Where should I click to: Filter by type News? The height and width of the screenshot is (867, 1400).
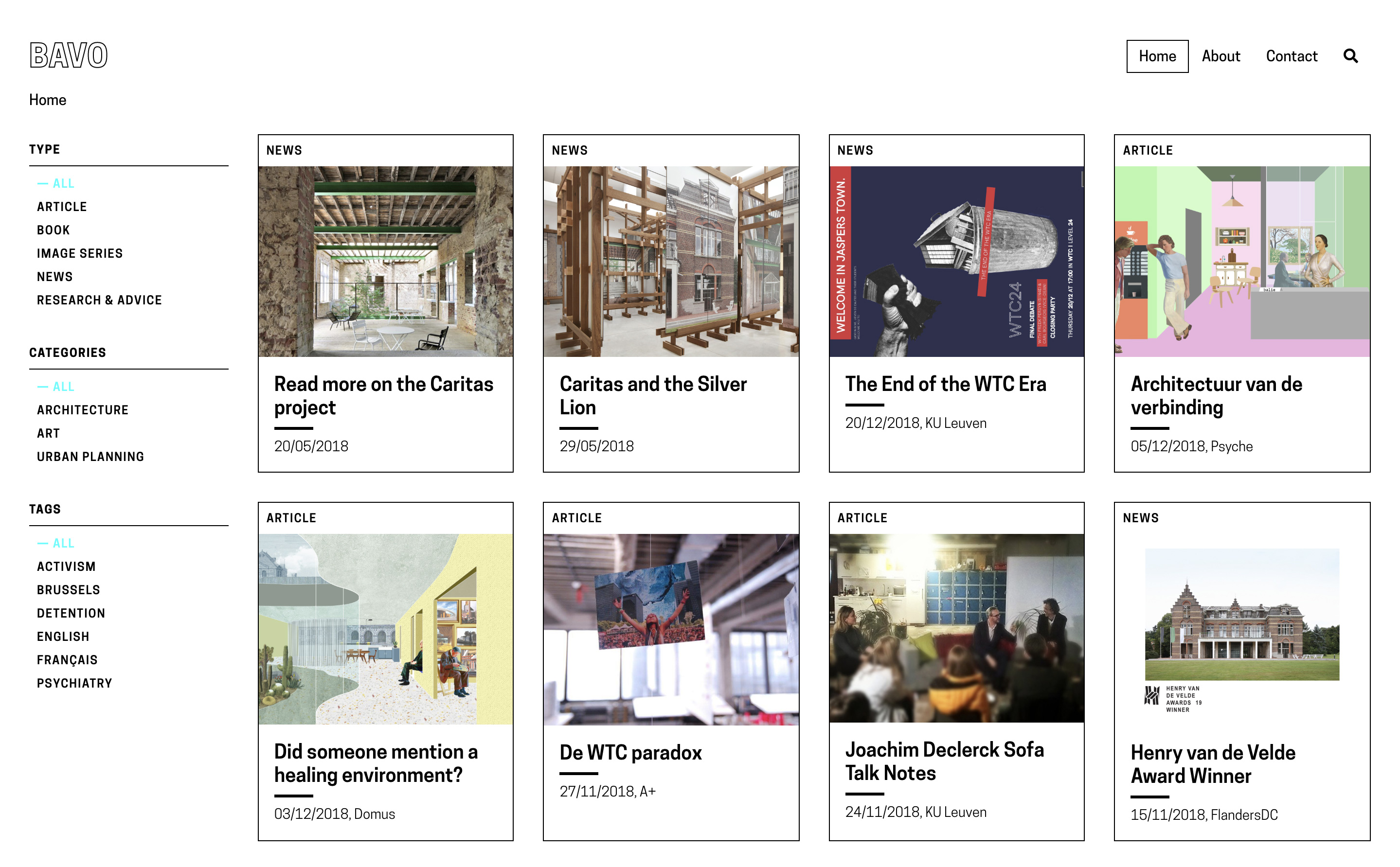tap(54, 277)
